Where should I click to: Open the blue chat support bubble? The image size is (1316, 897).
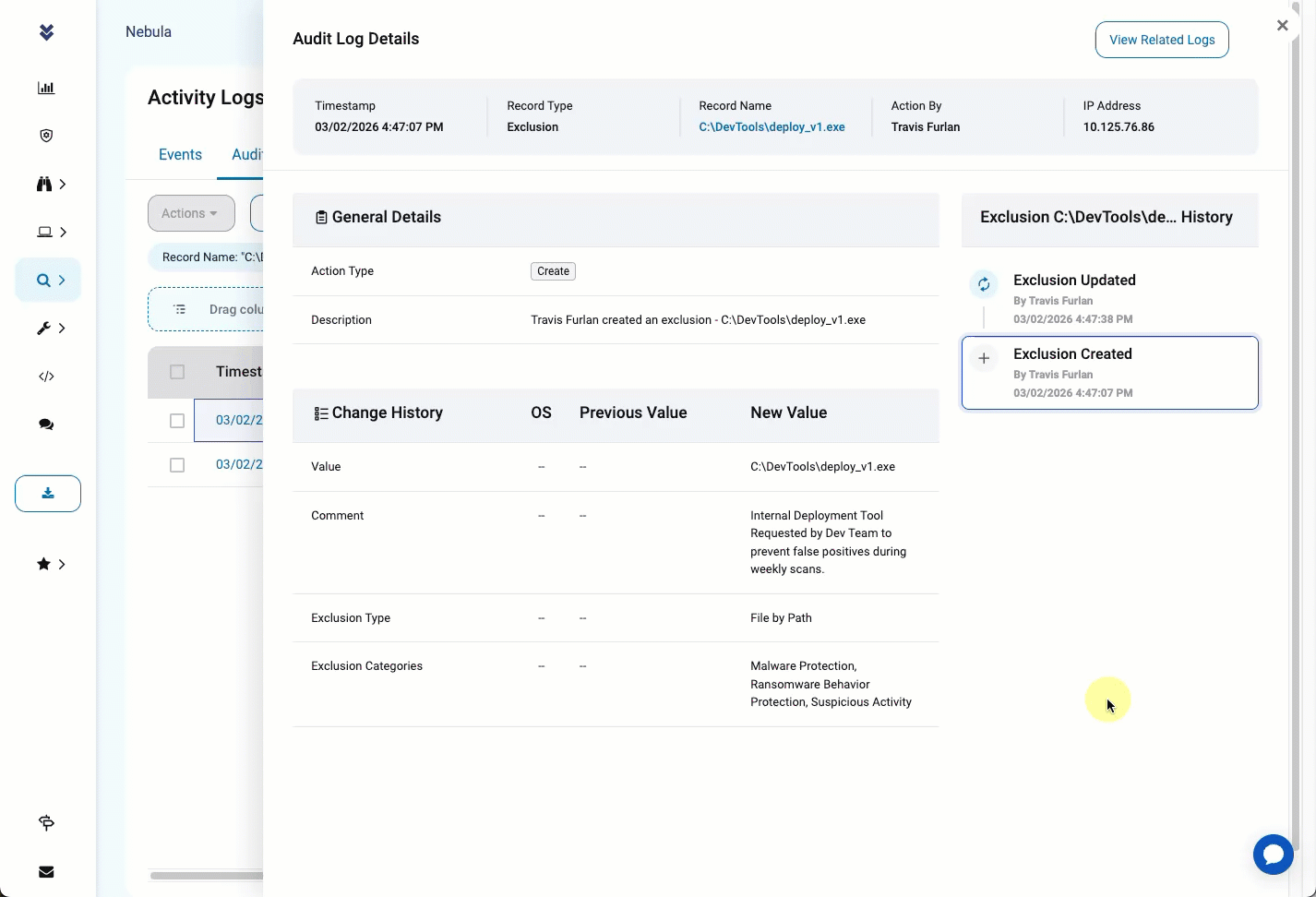pos(1274,855)
